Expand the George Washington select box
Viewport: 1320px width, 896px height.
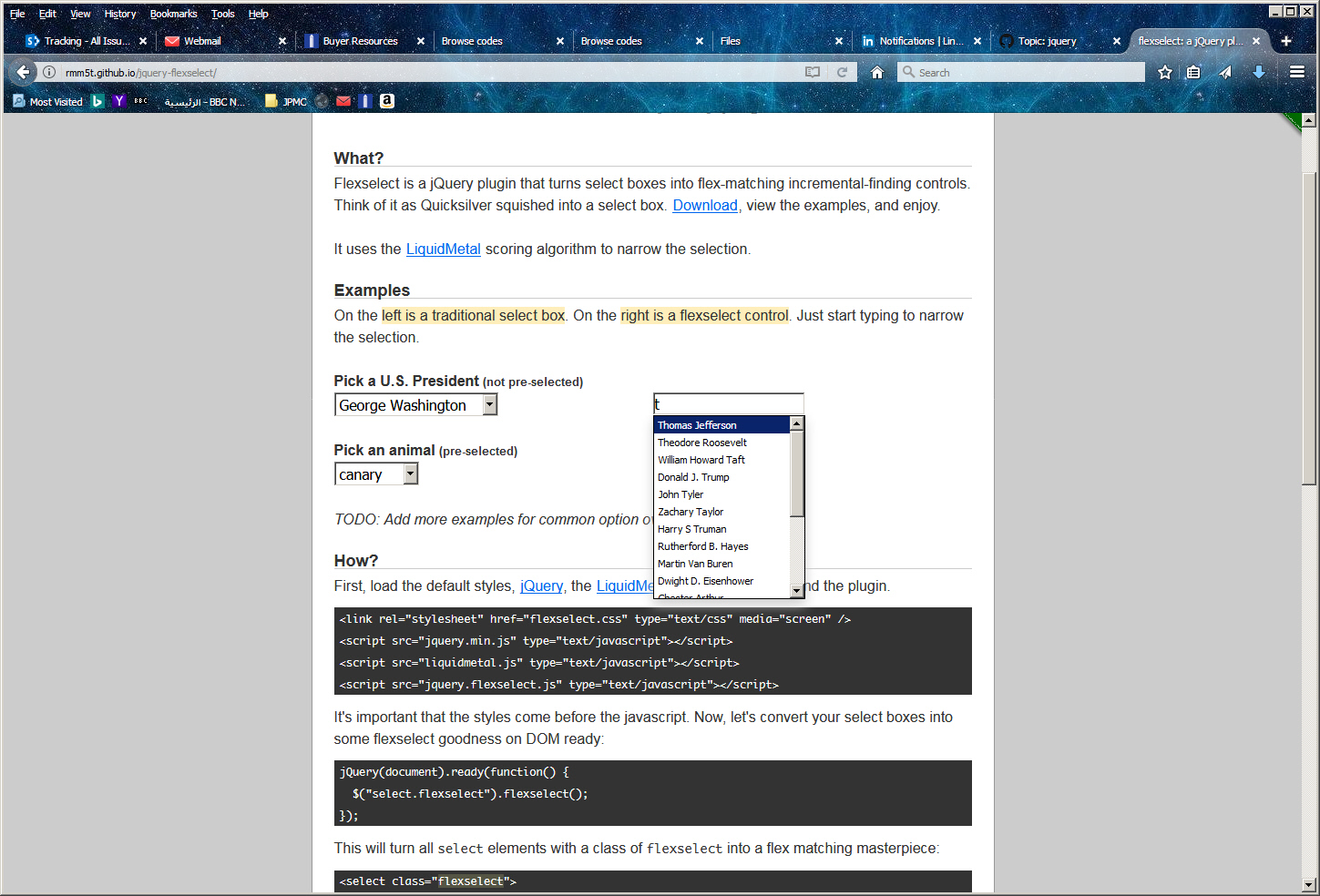489,405
